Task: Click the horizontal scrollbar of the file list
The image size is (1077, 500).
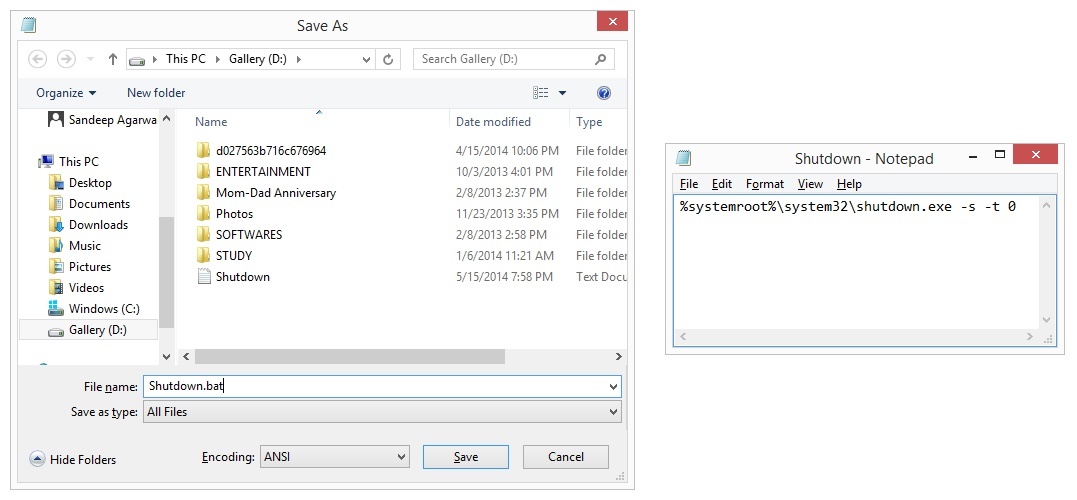Action: coord(350,357)
